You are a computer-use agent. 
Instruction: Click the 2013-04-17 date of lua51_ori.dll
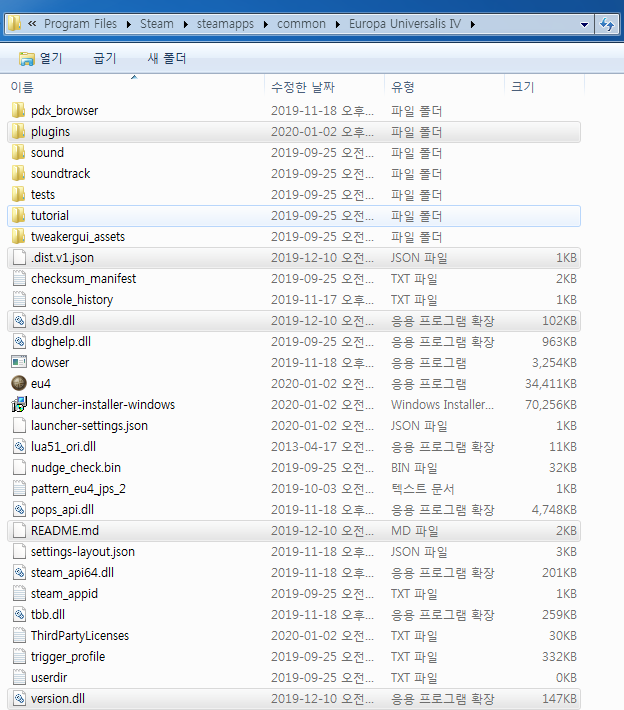tap(322, 447)
